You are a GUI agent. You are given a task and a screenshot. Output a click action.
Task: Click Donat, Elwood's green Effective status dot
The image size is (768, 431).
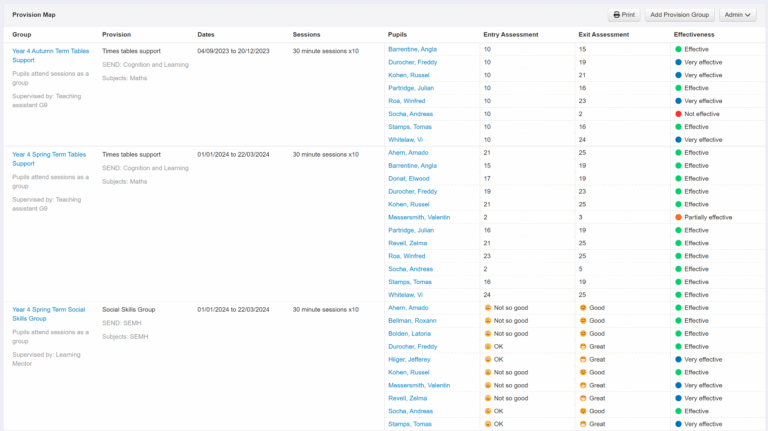(678, 178)
